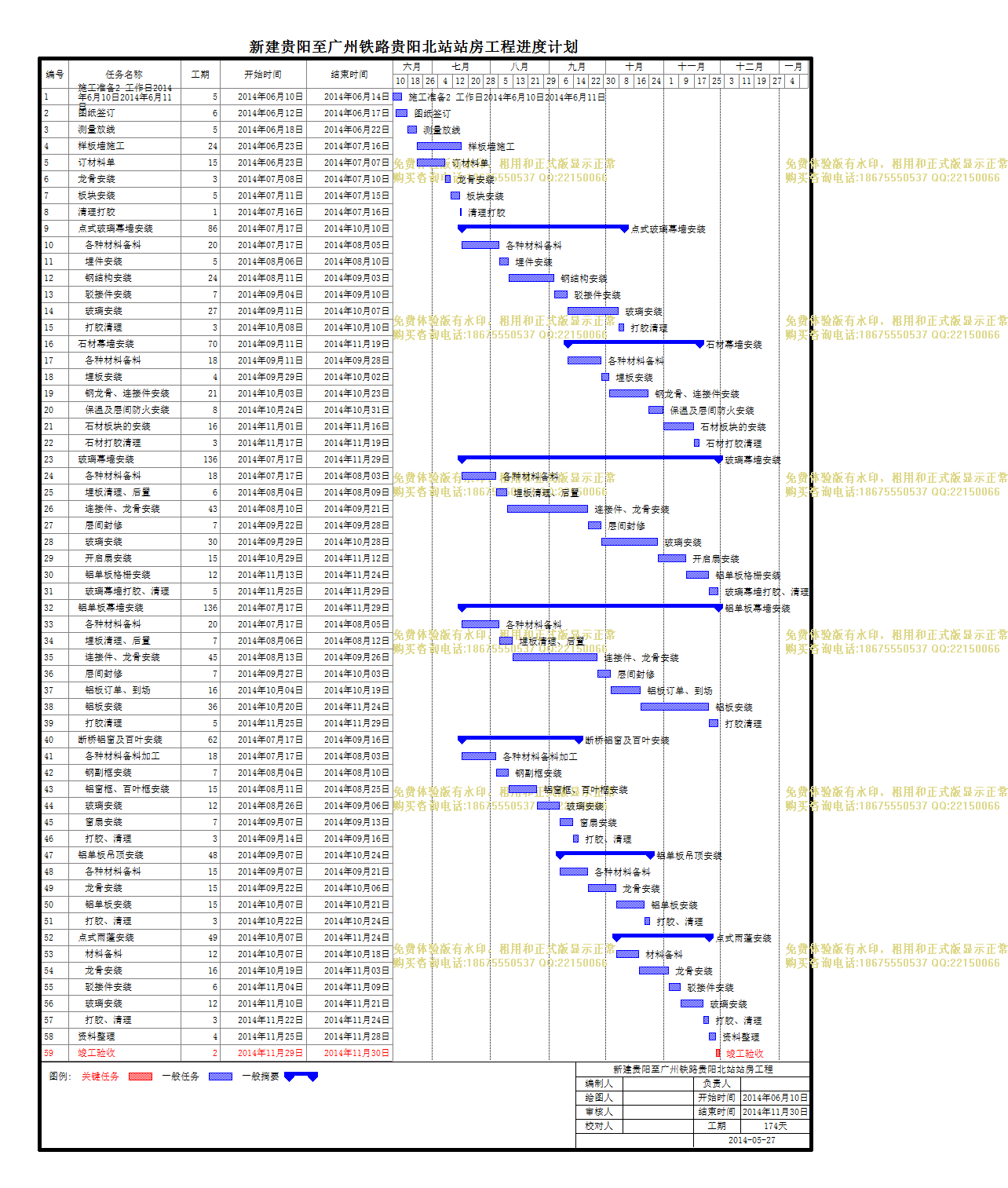Click duration 70 in the 石材幕墙安装 row
1008x1188 pixels.
(213, 344)
